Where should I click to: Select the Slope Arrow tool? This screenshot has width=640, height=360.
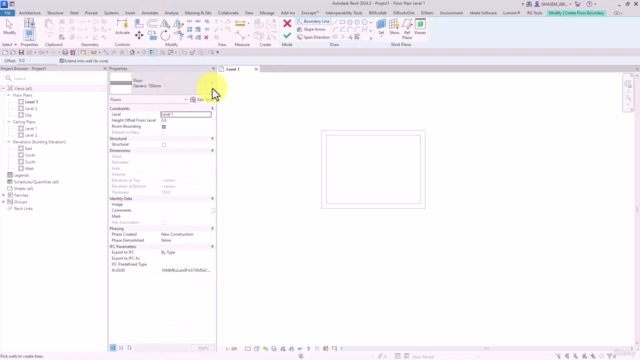pyautogui.click(x=311, y=29)
